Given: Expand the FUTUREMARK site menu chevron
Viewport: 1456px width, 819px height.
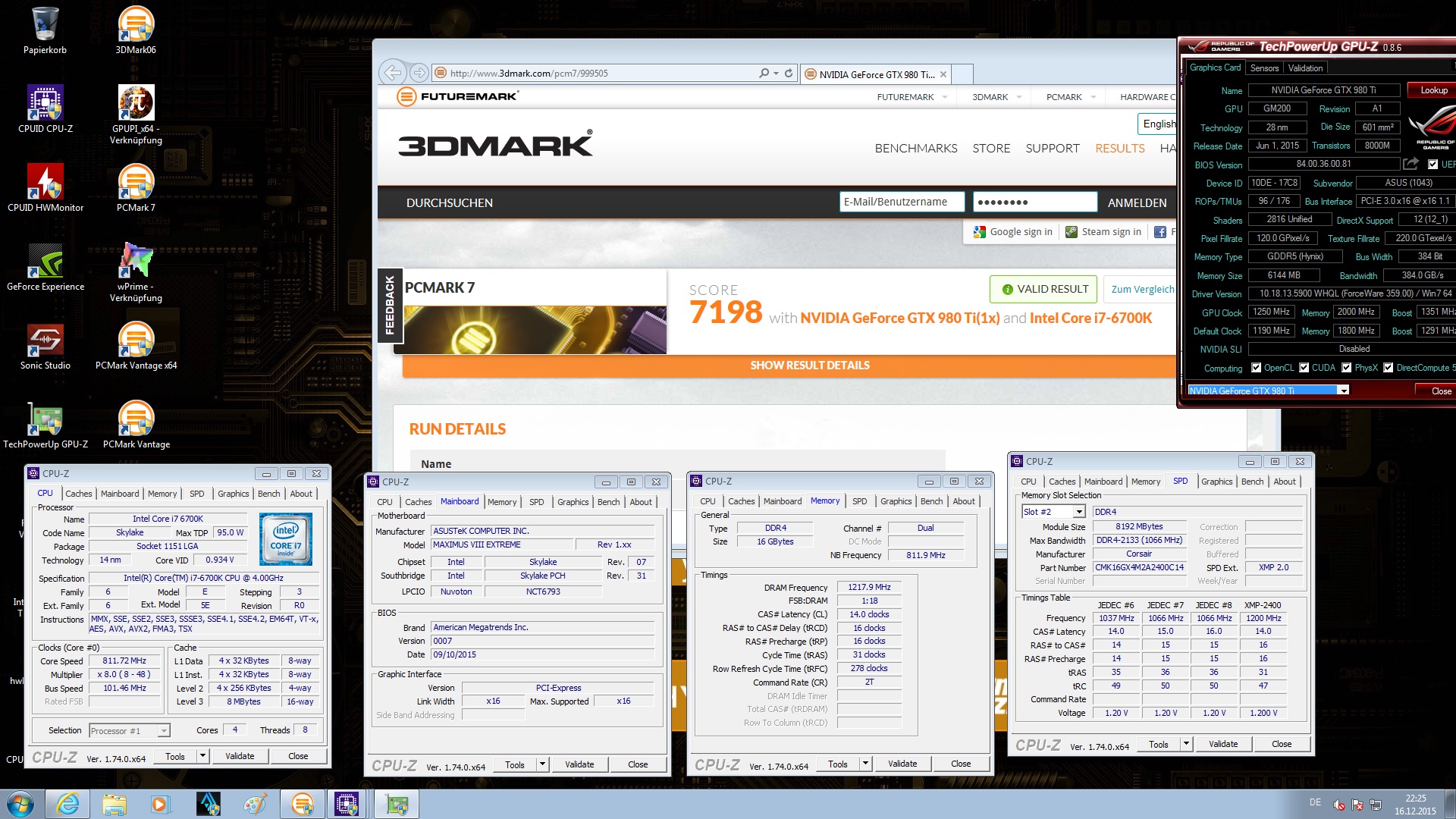Looking at the screenshot, I should click(944, 97).
